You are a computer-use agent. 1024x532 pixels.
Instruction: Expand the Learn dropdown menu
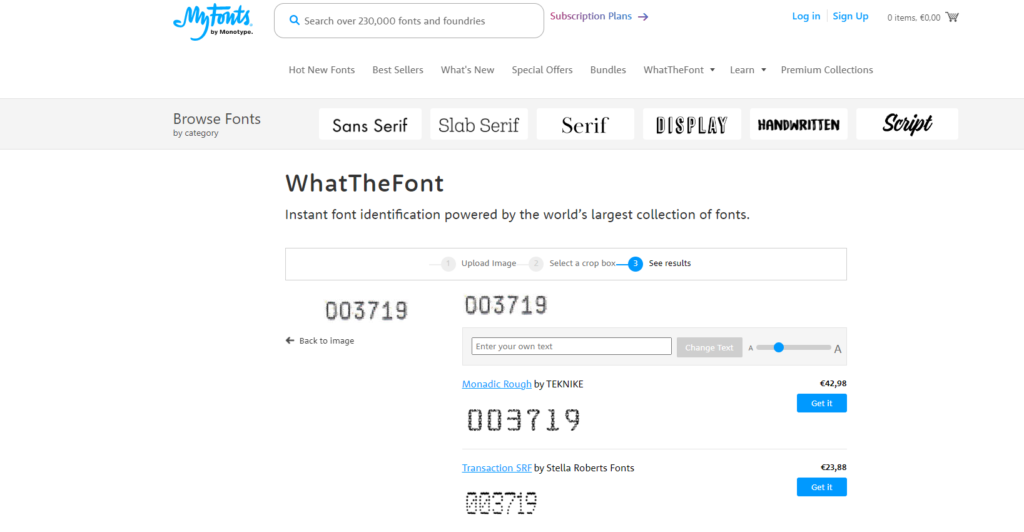763,70
